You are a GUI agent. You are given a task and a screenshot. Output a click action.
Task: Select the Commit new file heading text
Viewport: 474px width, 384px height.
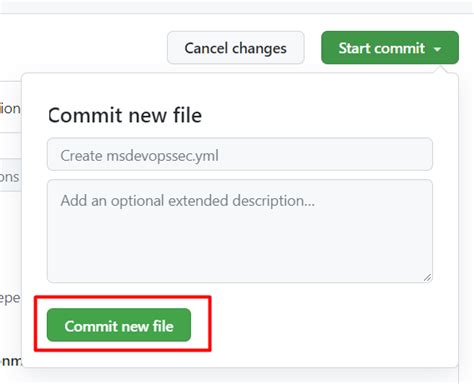pyautogui.click(x=125, y=115)
